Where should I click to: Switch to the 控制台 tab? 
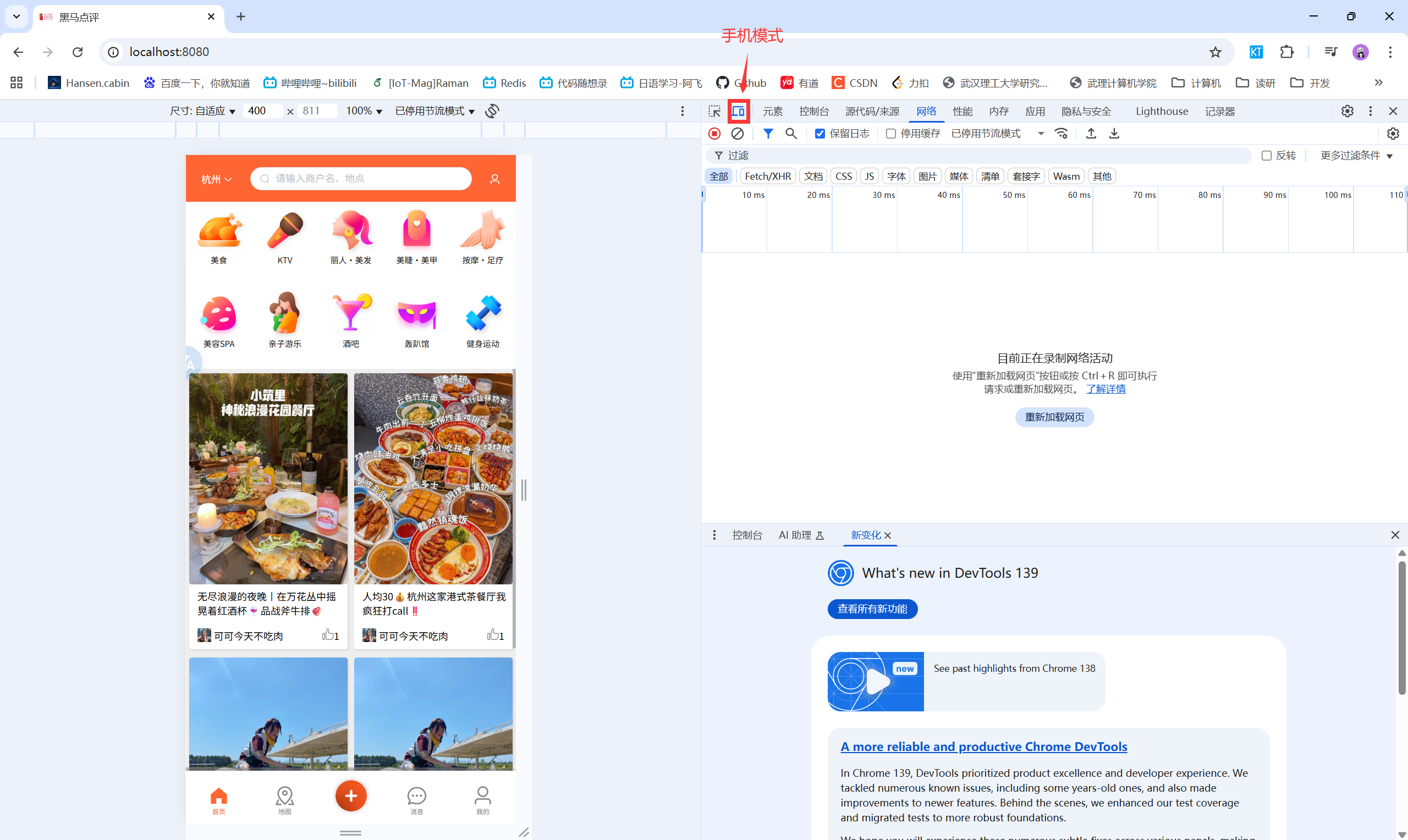pos(813,111)
